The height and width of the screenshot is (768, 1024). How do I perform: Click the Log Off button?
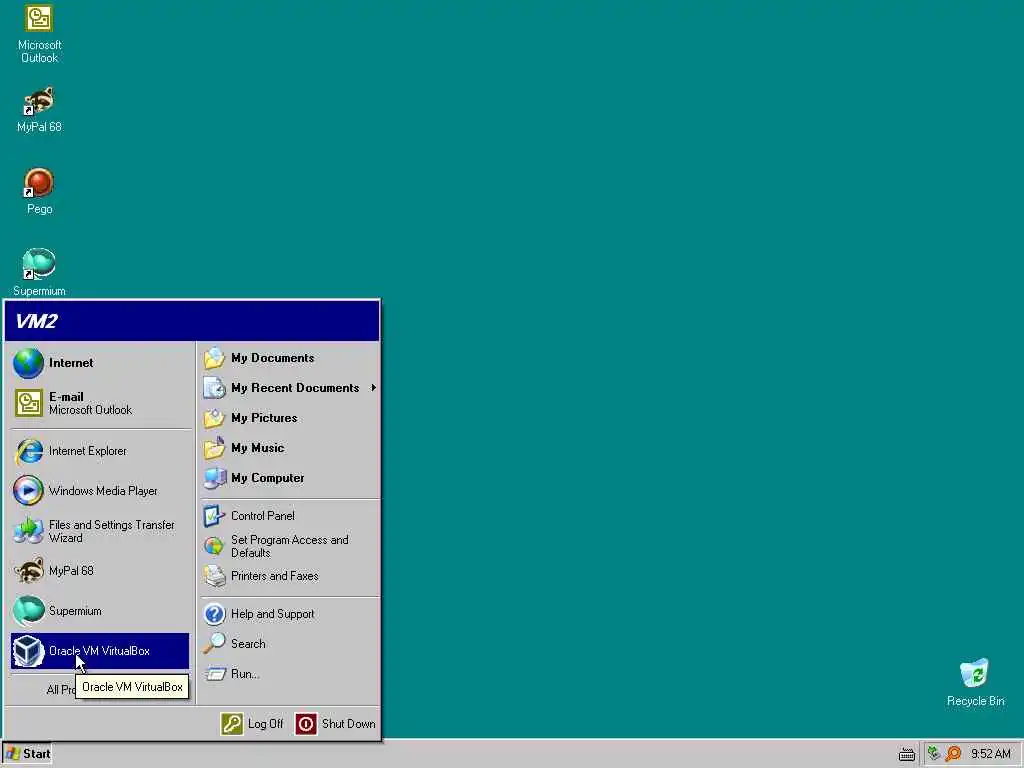point(252,724)
